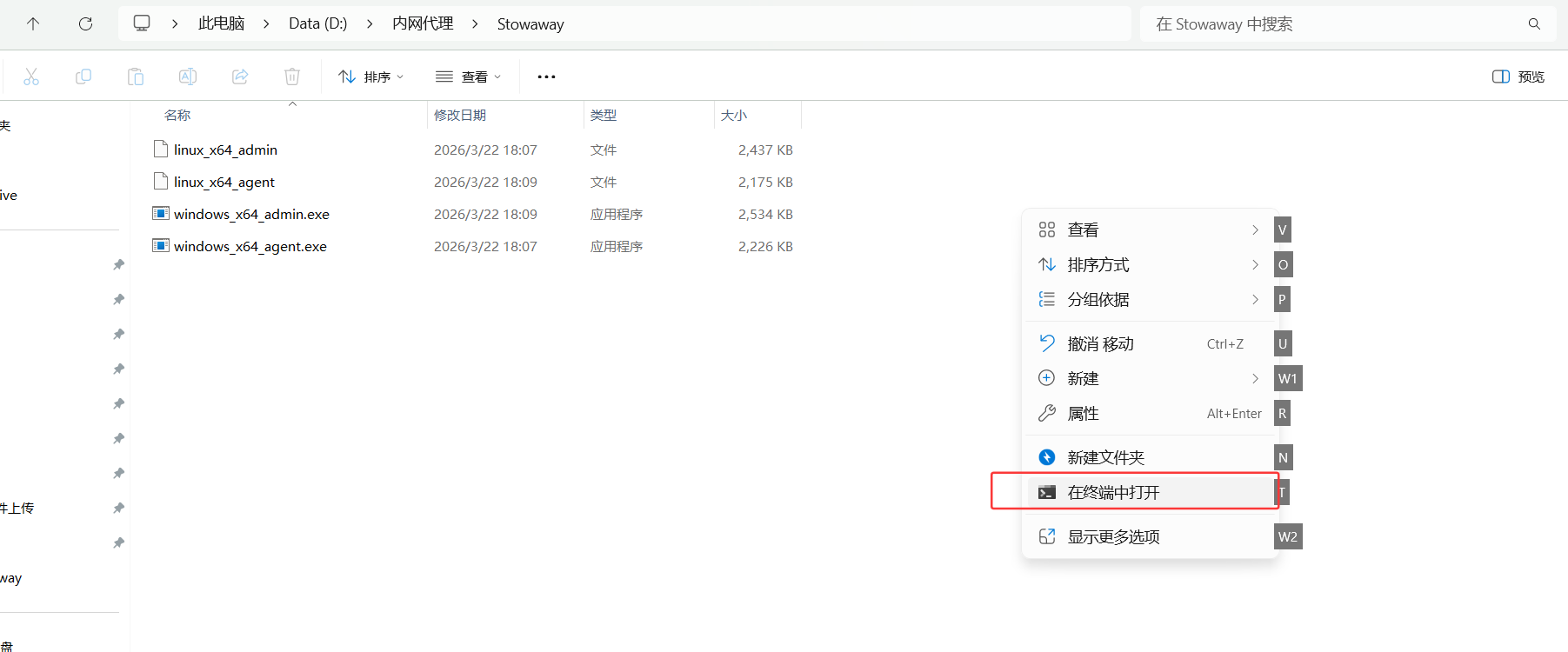
Task: Click the Paste clipboard icon
Action: (136, 77)
